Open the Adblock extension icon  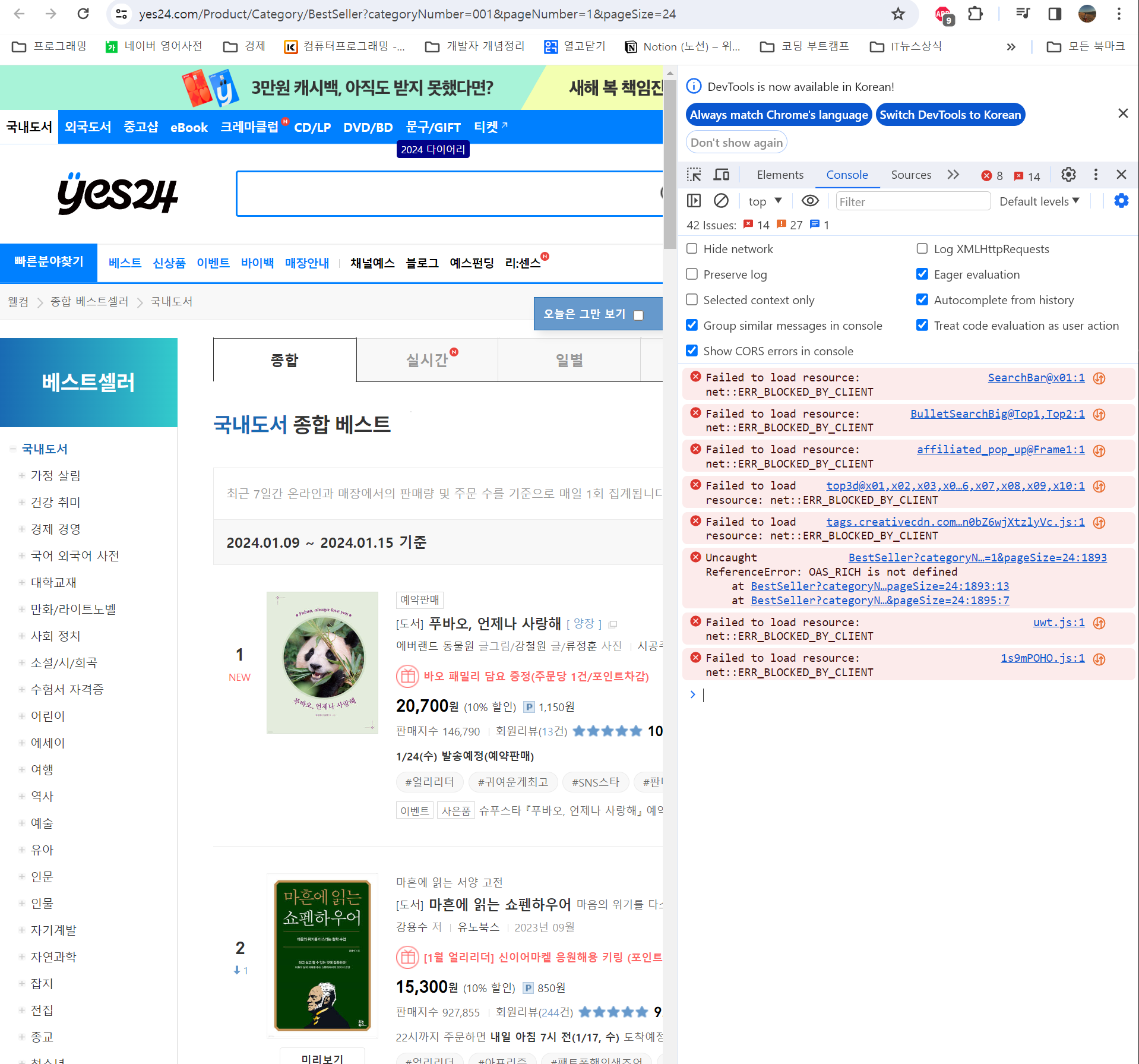[943, 14]
